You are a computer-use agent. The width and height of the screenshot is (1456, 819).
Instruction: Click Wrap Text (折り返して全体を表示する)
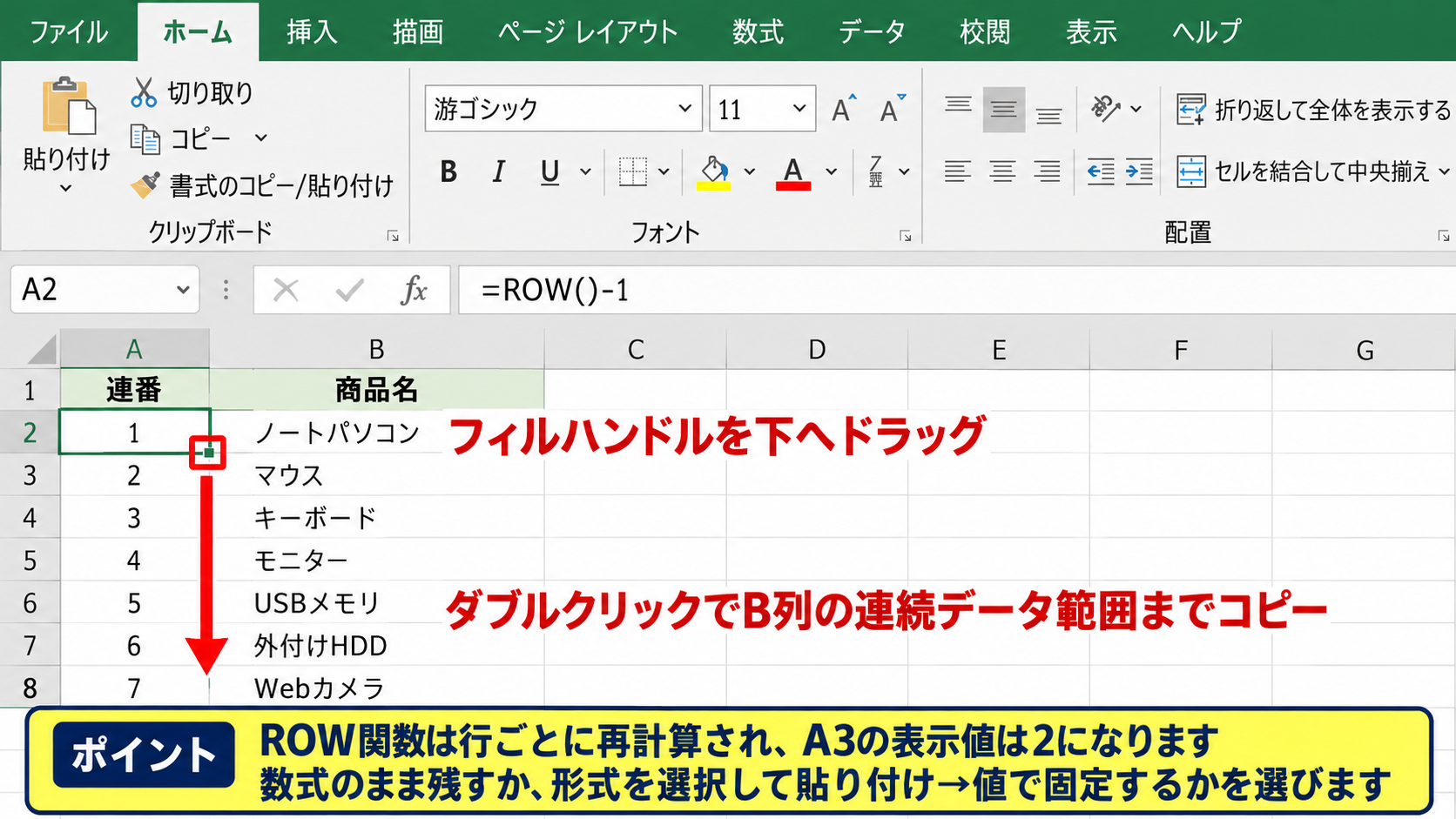pyautogui.click(x=1313, y=110)
